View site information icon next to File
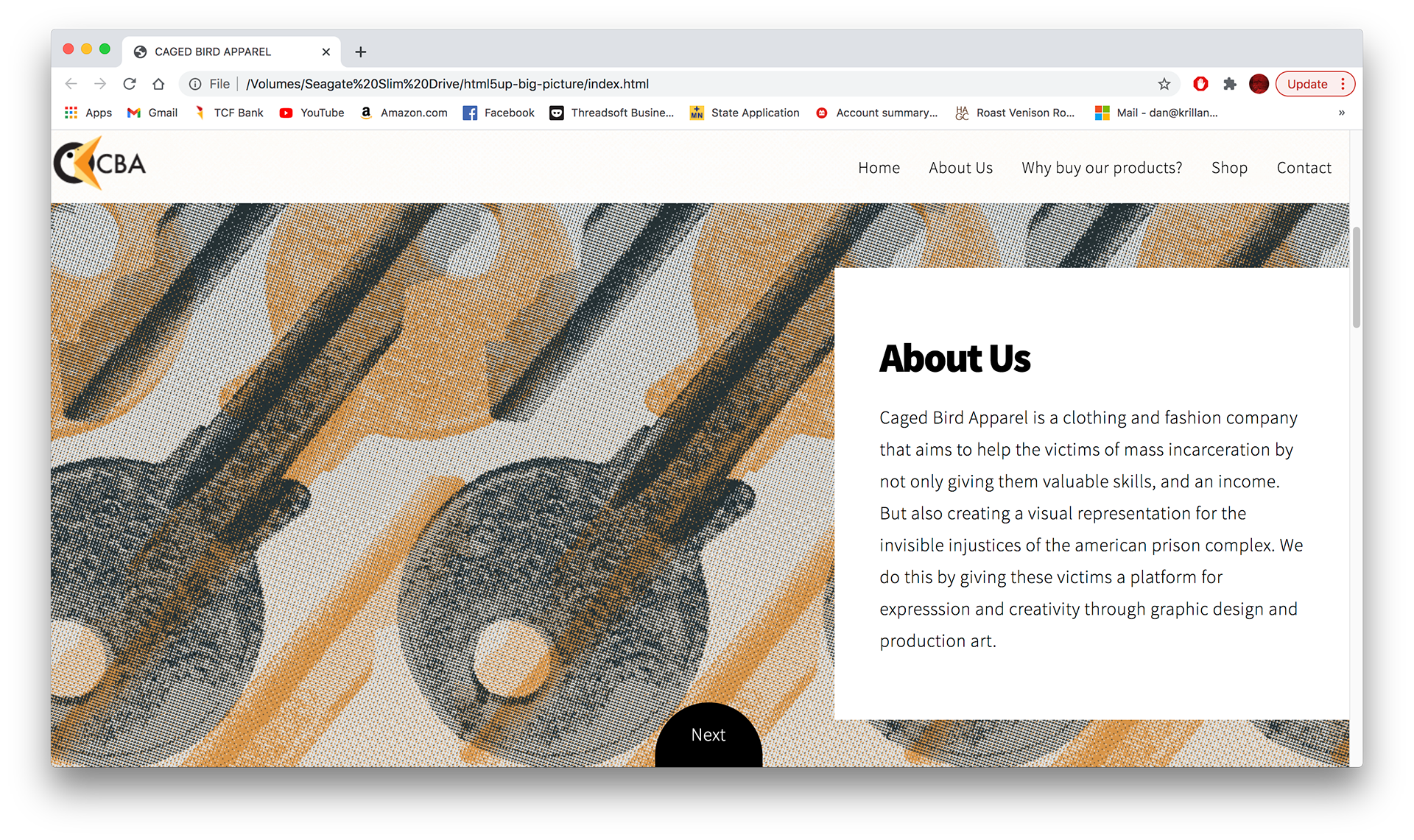Screen dimensions: 1414x840 coord(195,84)
